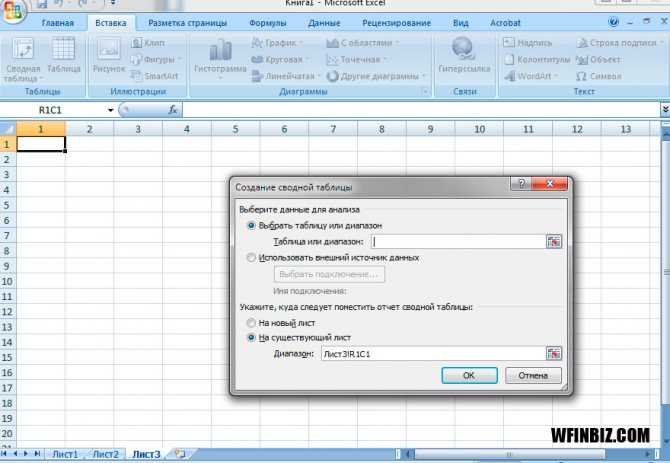Image resolution: width=670 pixels, height=463 pixels.
Task: Go to first sheet navigation arrow
Action: [x=4, y=454]
